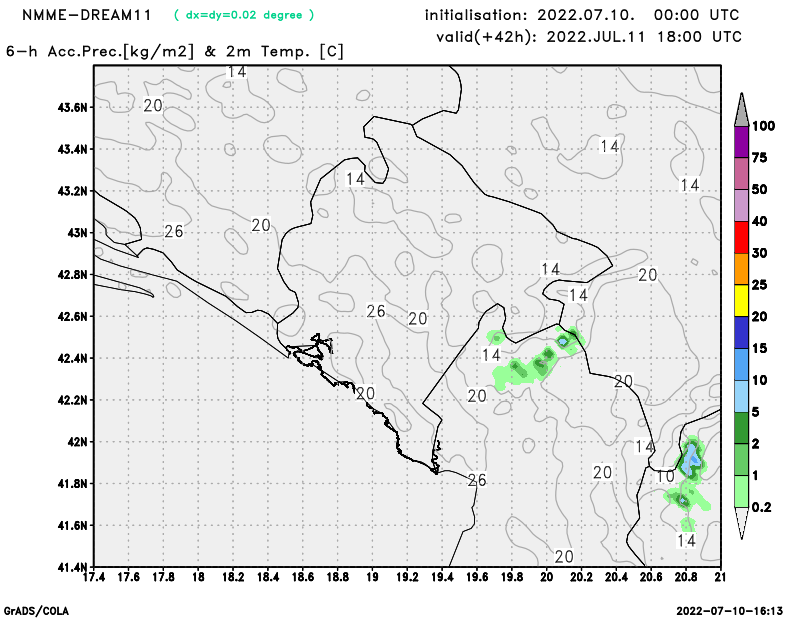Click the 100 label on the colorbar

(763, 126)
